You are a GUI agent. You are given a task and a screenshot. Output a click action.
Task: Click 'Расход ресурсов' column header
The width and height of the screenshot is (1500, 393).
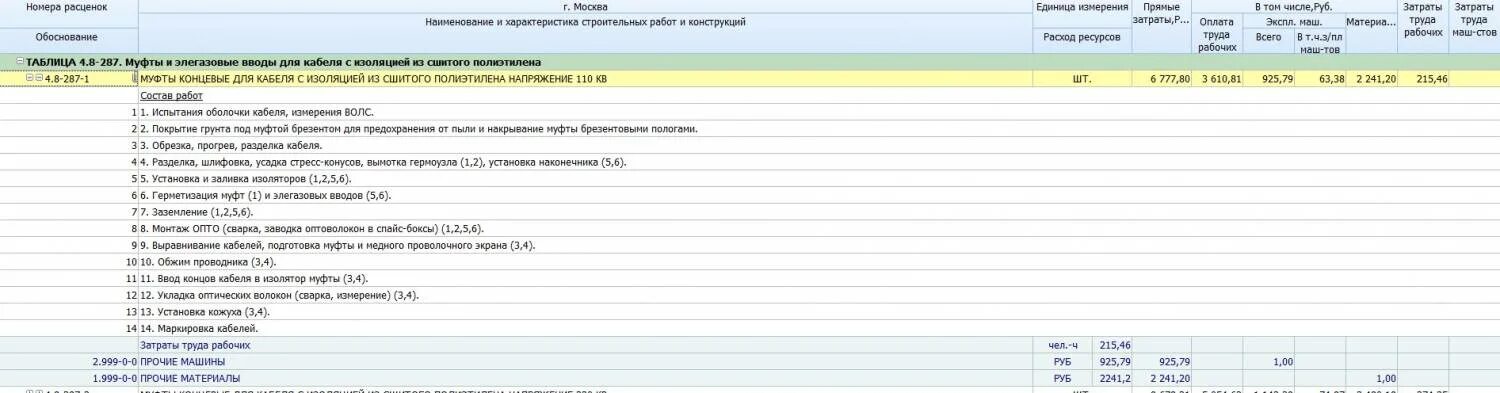pos(1082,37)
